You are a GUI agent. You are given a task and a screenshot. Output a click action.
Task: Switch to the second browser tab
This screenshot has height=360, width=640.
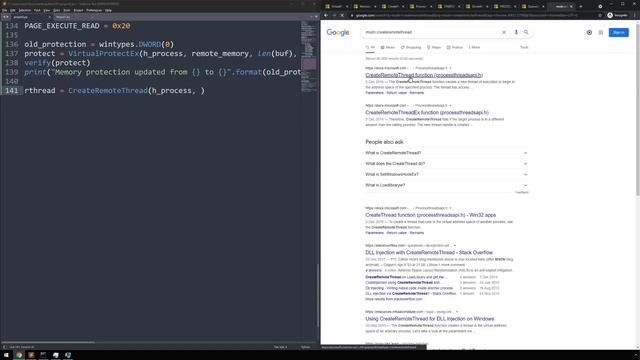(364, 7)
